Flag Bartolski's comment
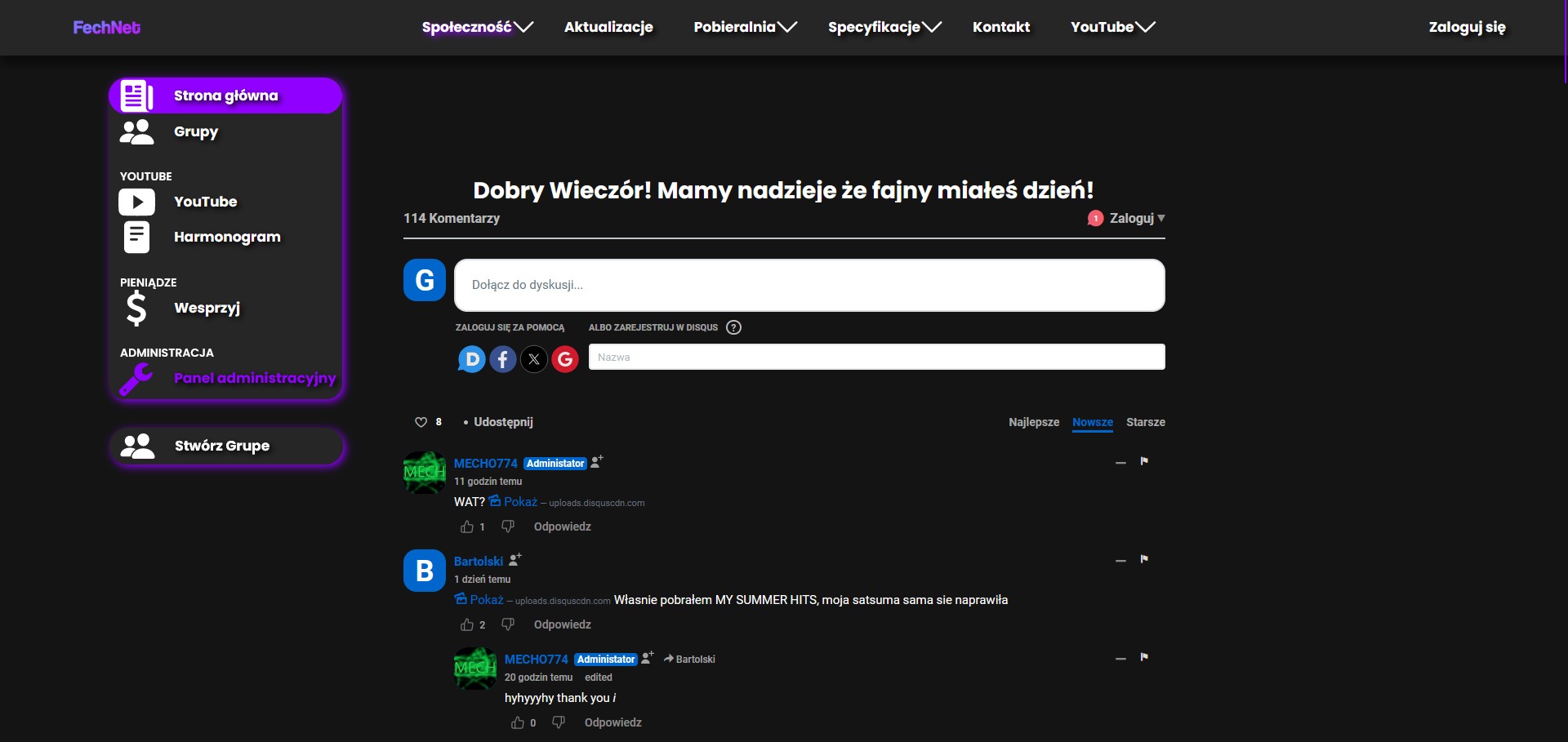This screenshot has height=742, width=1568. [1144, 559]
